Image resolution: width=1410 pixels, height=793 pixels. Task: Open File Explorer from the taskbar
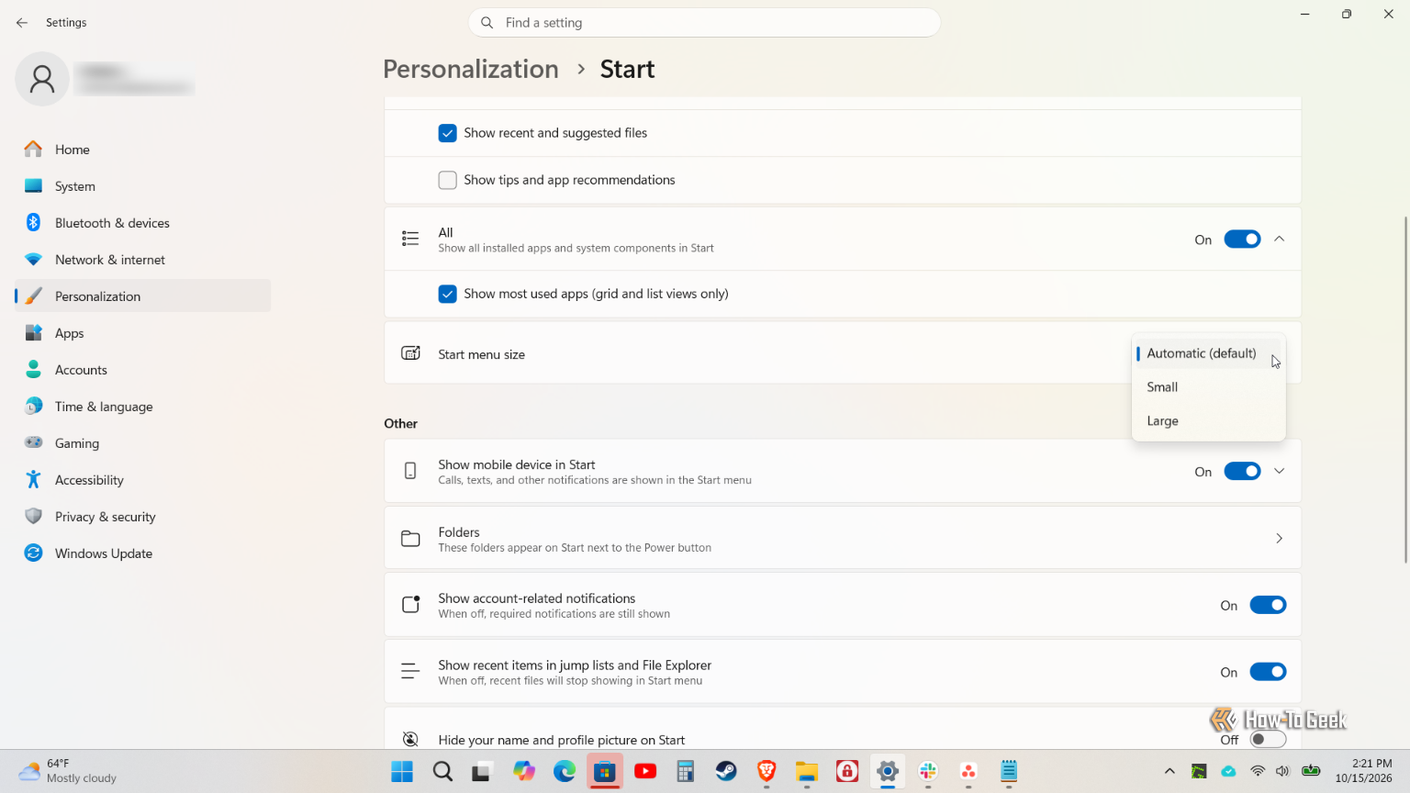tap(807, 771)
